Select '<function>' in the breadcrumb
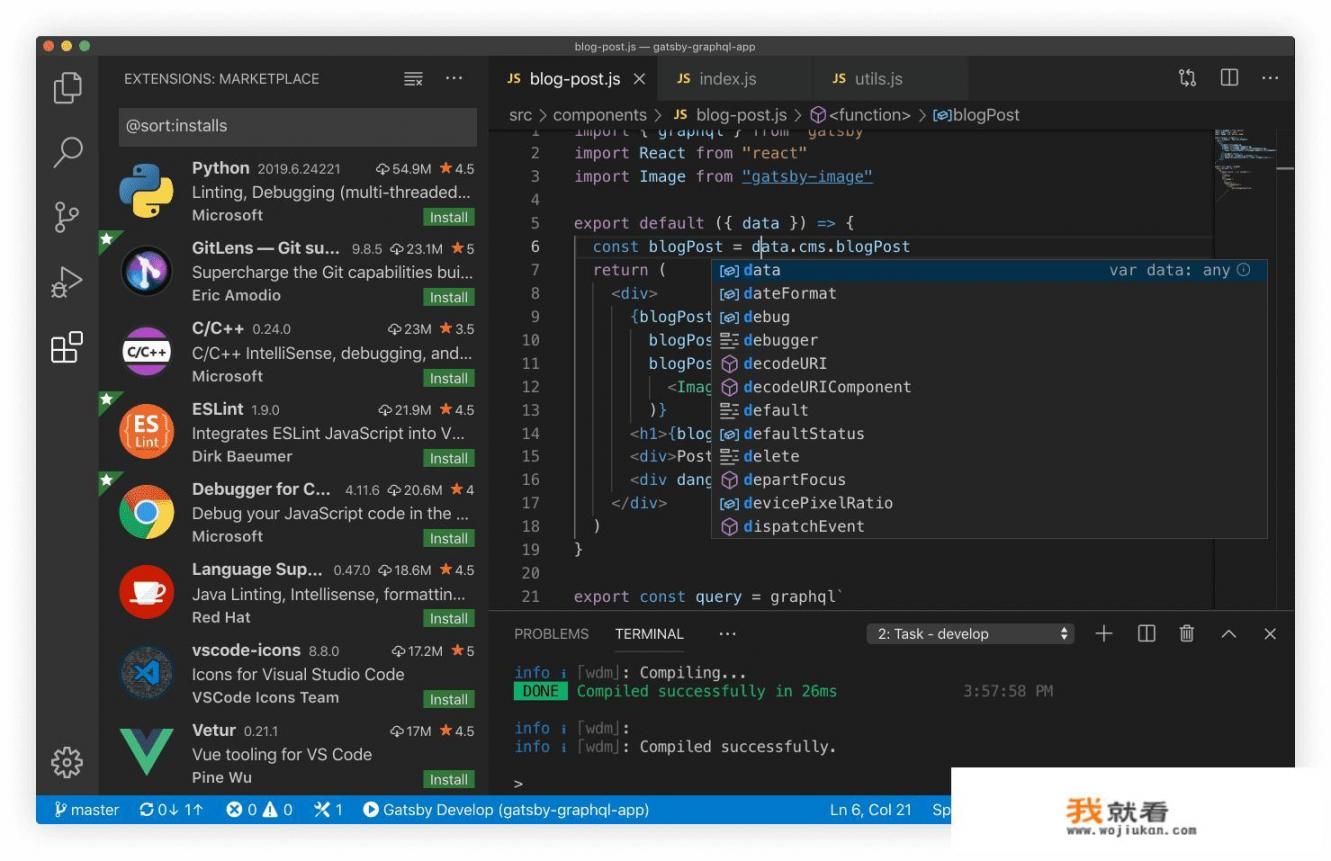 click(860, 115)
